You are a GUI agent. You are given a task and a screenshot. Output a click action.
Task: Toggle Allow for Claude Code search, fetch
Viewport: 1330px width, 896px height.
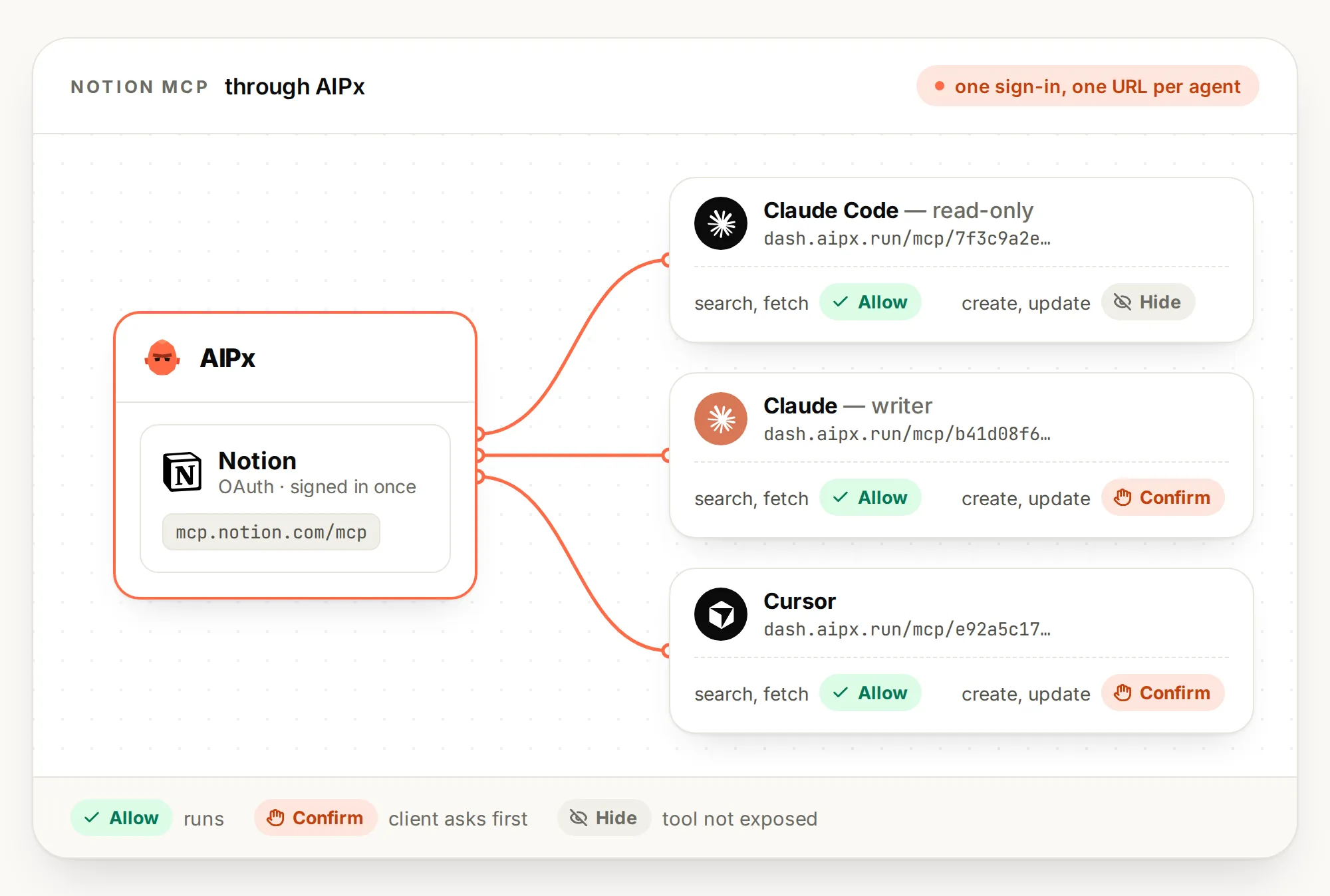870,302
